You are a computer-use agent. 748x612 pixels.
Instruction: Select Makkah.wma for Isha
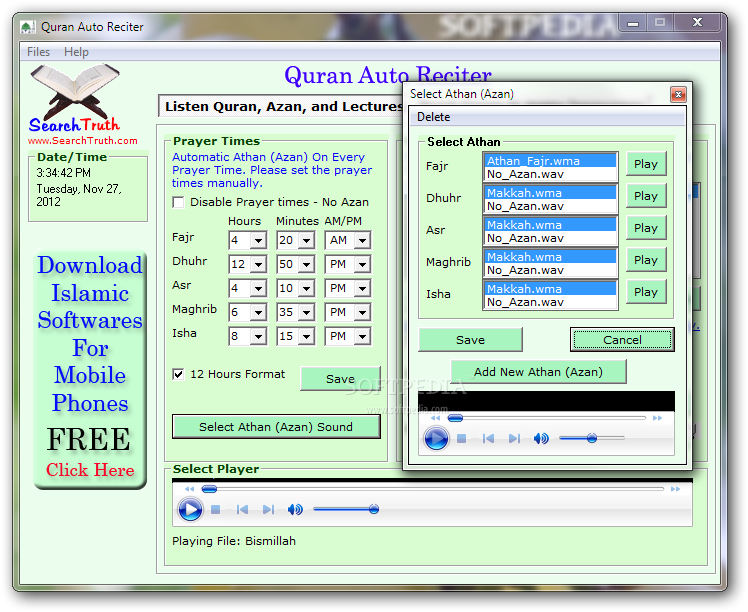(551, 289)
